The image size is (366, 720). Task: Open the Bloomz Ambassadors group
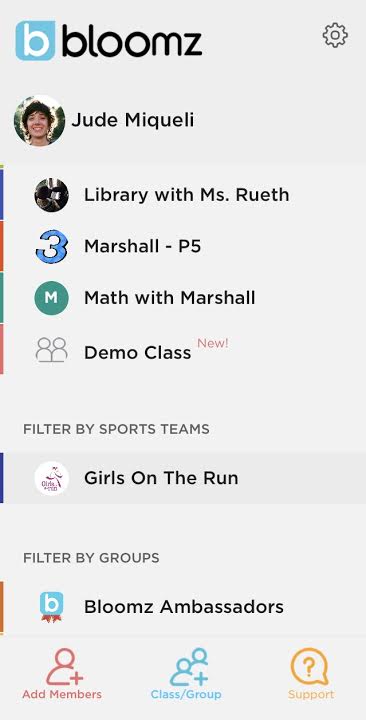(183, 607)
